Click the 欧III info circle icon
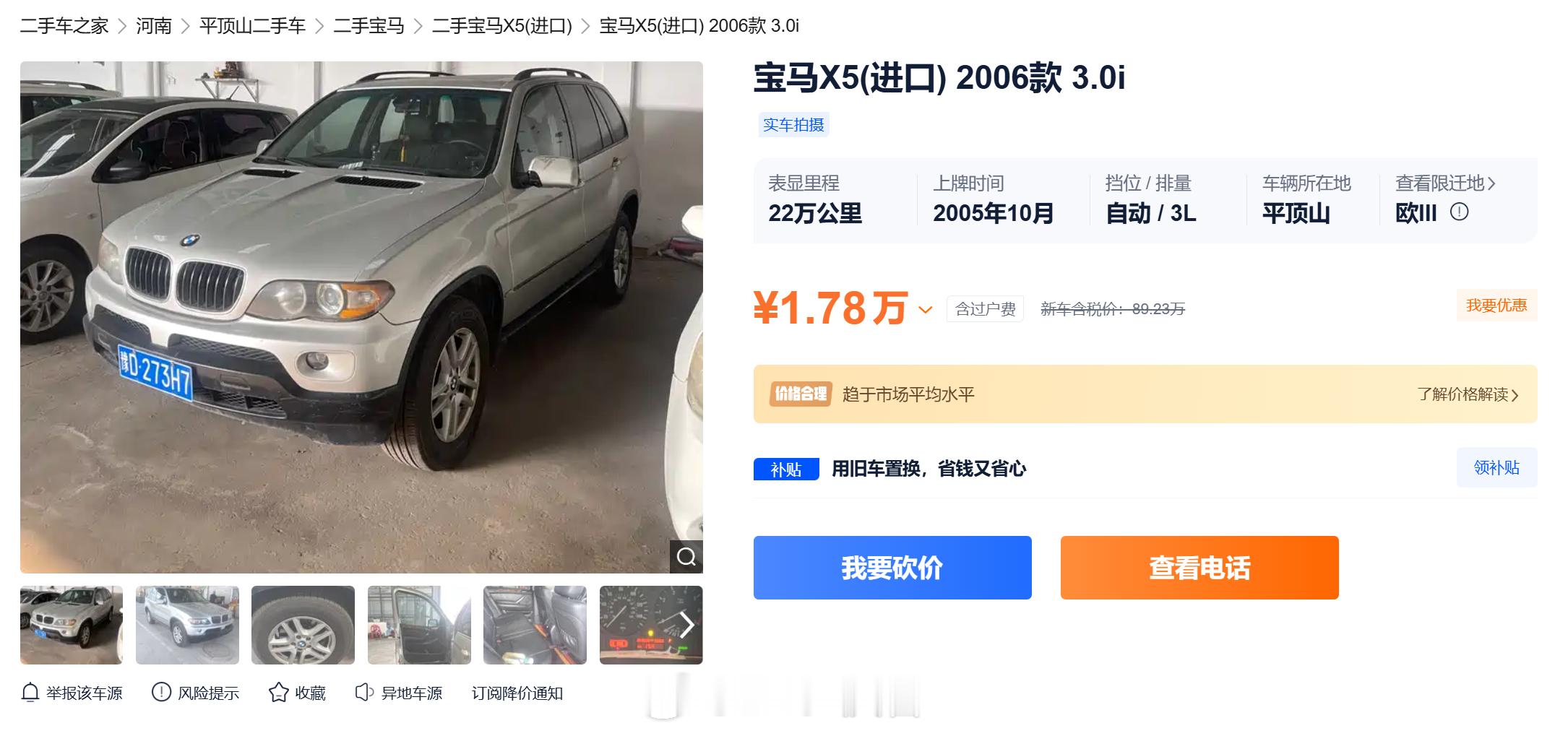Viewport: 1568px width, 736px height. click(1459, 212)
